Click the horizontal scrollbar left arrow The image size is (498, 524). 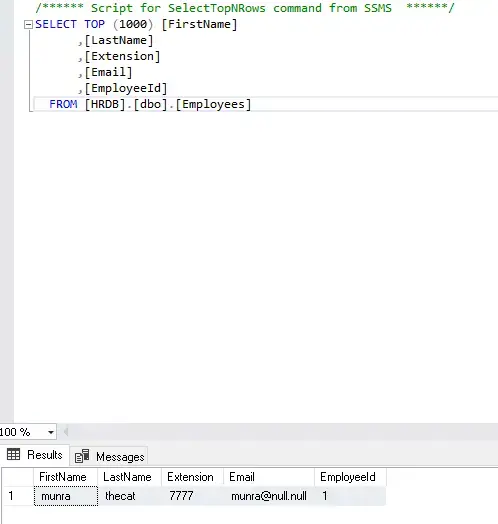66,432
